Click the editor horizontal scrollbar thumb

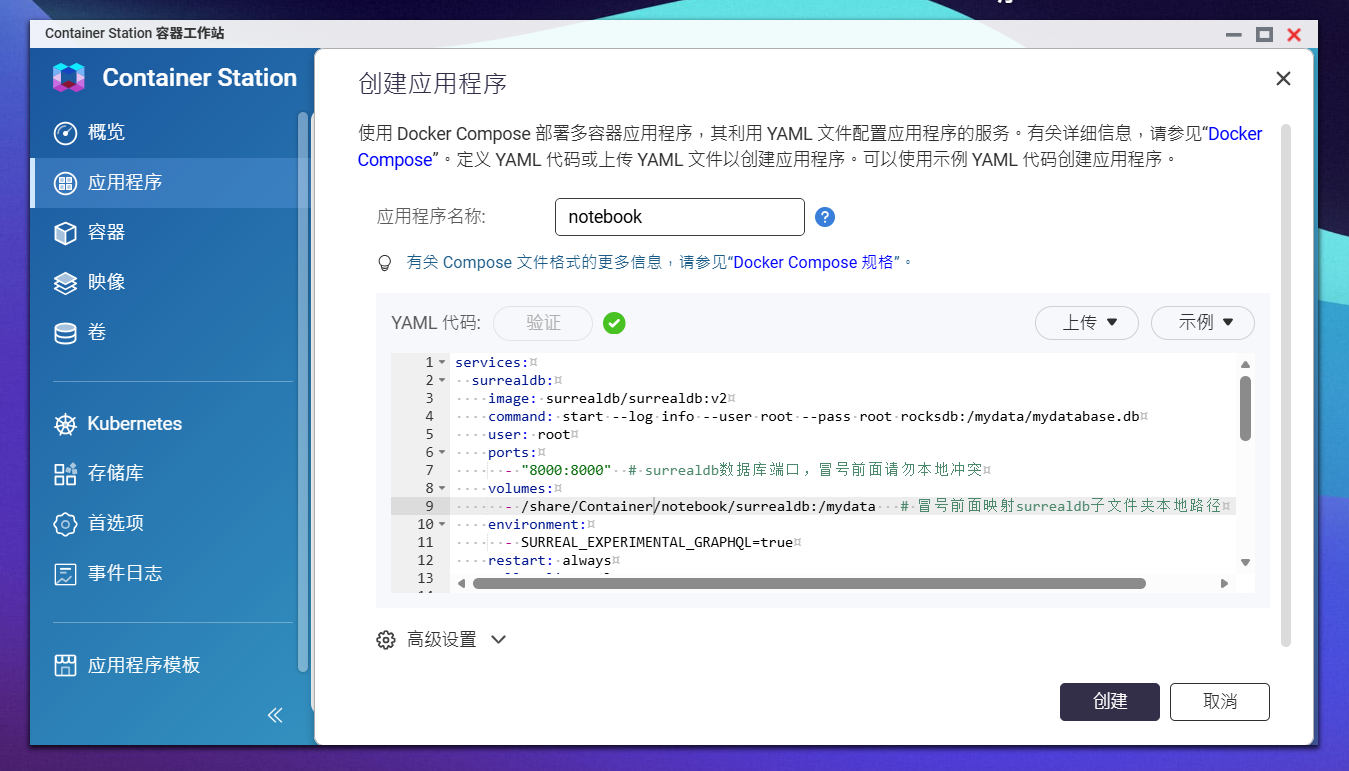click(809, 583)
